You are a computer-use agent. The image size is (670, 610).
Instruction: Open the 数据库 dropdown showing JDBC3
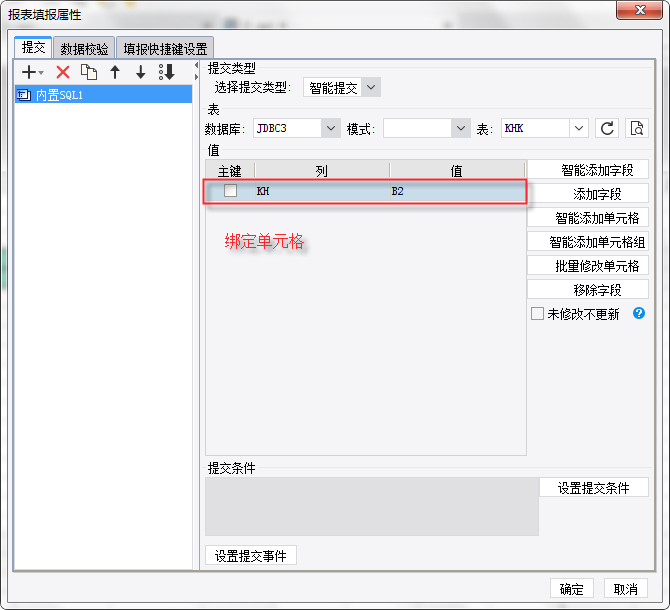point(297,128)
